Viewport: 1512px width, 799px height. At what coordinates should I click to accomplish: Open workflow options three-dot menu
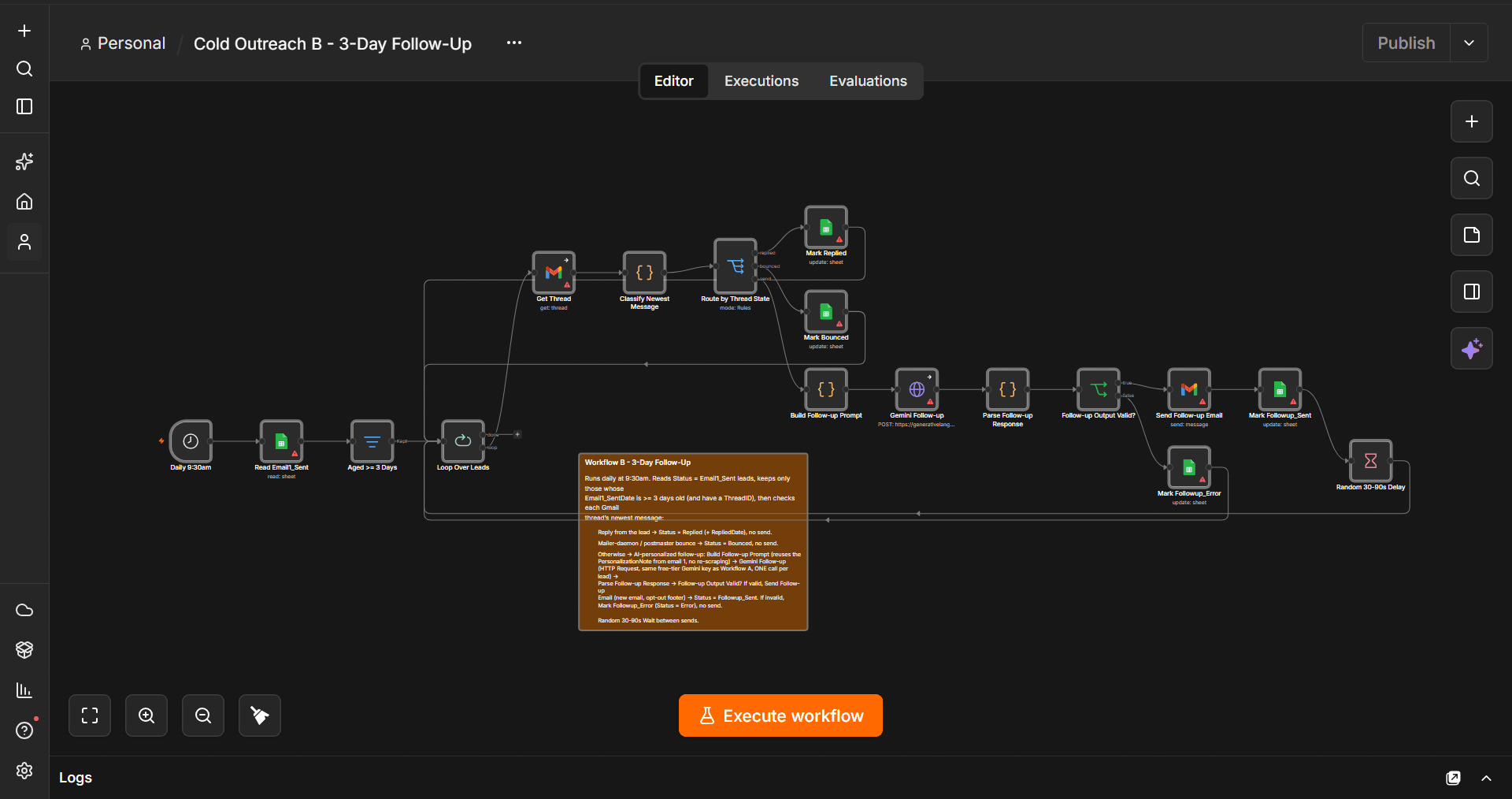click(x=514, y=43)
